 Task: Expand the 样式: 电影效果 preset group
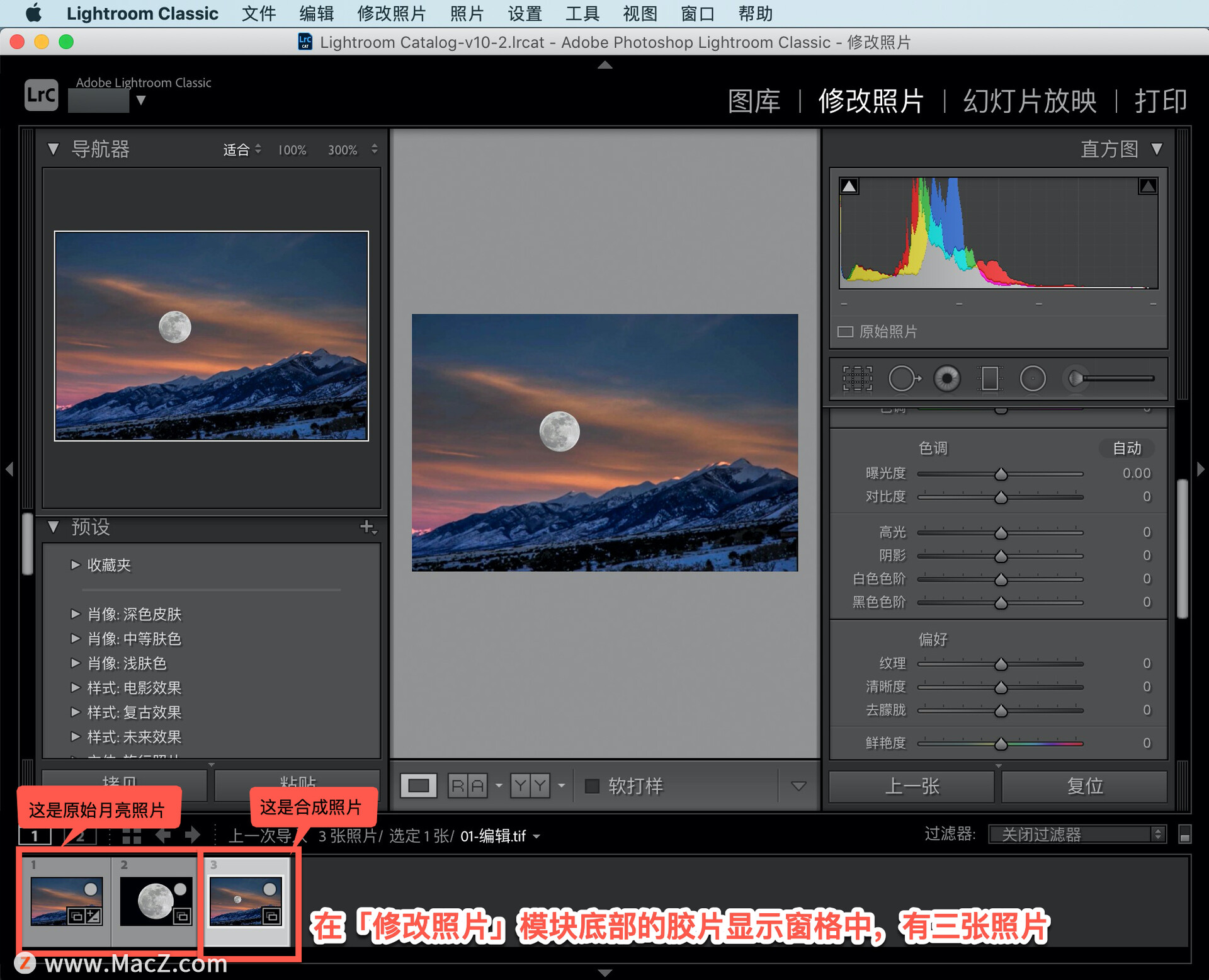tap(76, 688)
